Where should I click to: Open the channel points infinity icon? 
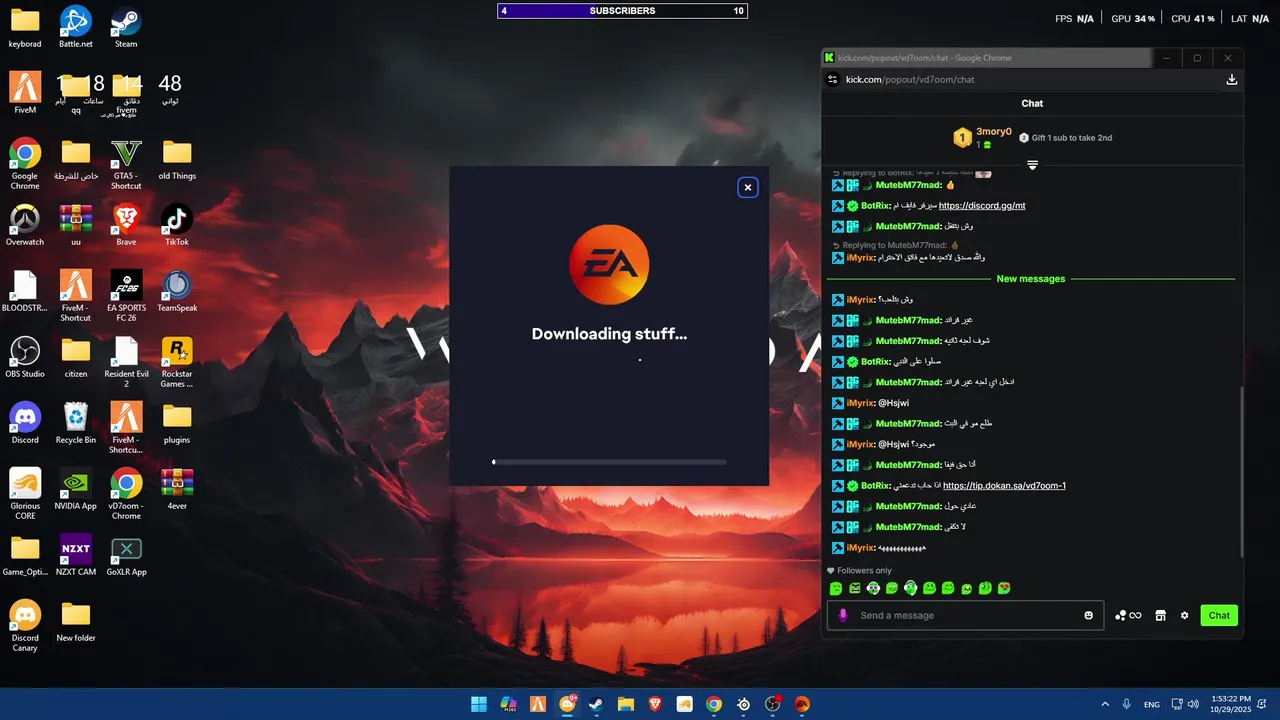[x=1128, y=615]
